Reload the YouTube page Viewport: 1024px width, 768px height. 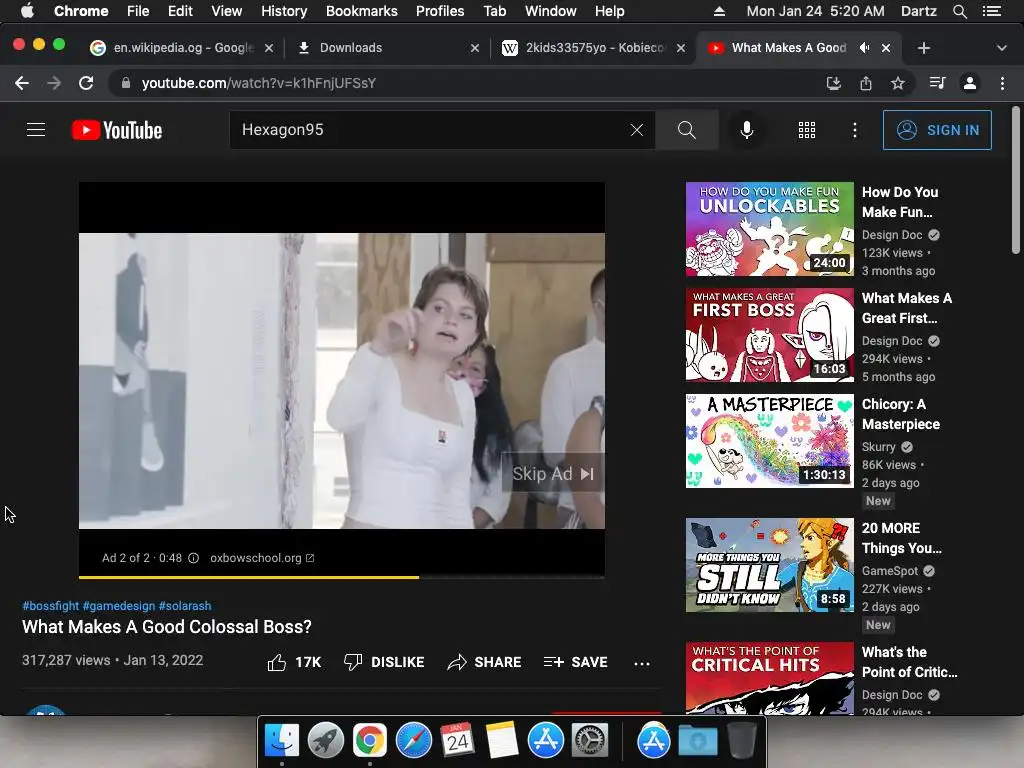[x=86, y=83]
